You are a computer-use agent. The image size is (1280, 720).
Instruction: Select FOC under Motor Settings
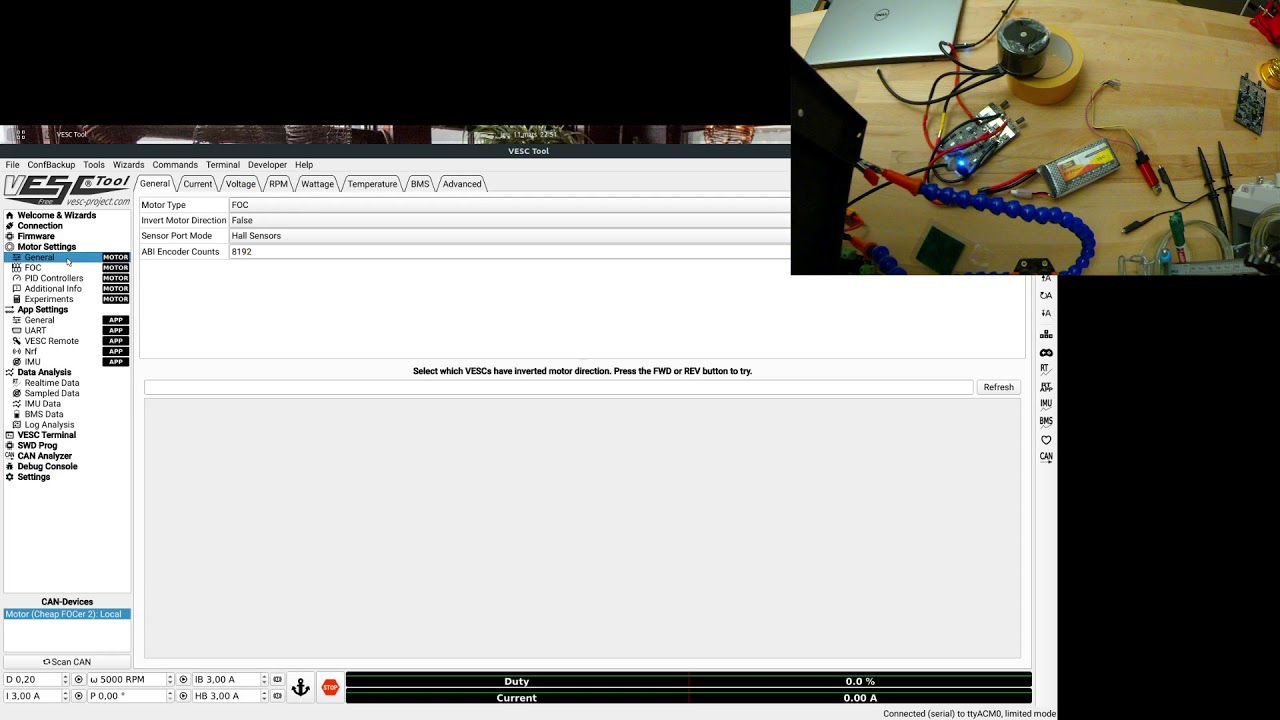pos(33,268)
